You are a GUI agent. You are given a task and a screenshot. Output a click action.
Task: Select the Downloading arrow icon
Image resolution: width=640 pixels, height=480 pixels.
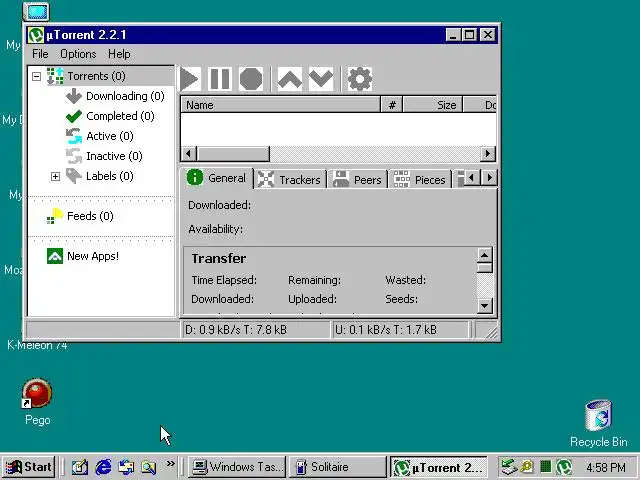[74, 96]
